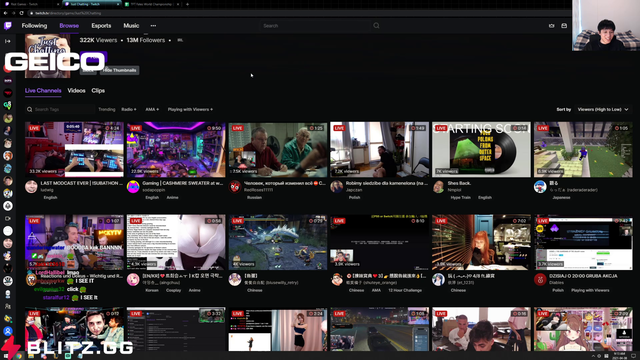Click search icon in Search Tags field
The width and height of the screenshot is (640, 360).
point(29,109)
